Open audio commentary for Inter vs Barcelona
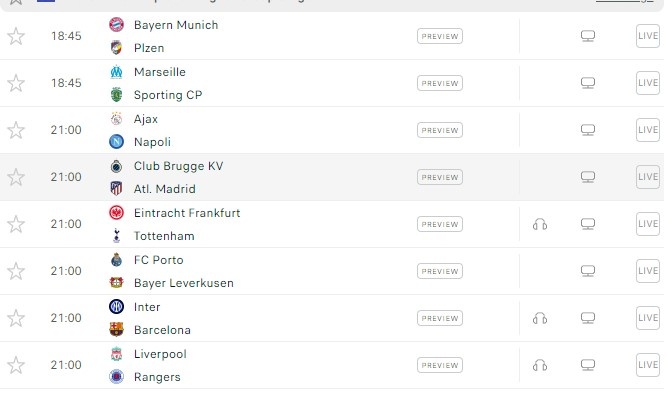Image resolution: width=672 pixels, height=406 pixels. pyautogui.click(x=540, y=318)
